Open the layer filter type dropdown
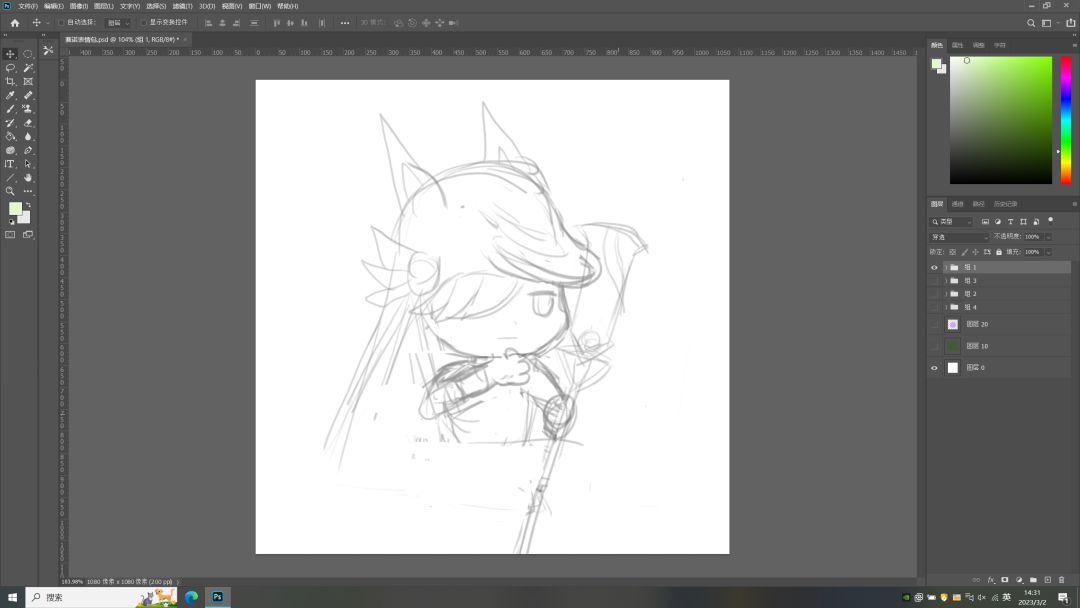The image size is (1080, 608). point(952,222)
